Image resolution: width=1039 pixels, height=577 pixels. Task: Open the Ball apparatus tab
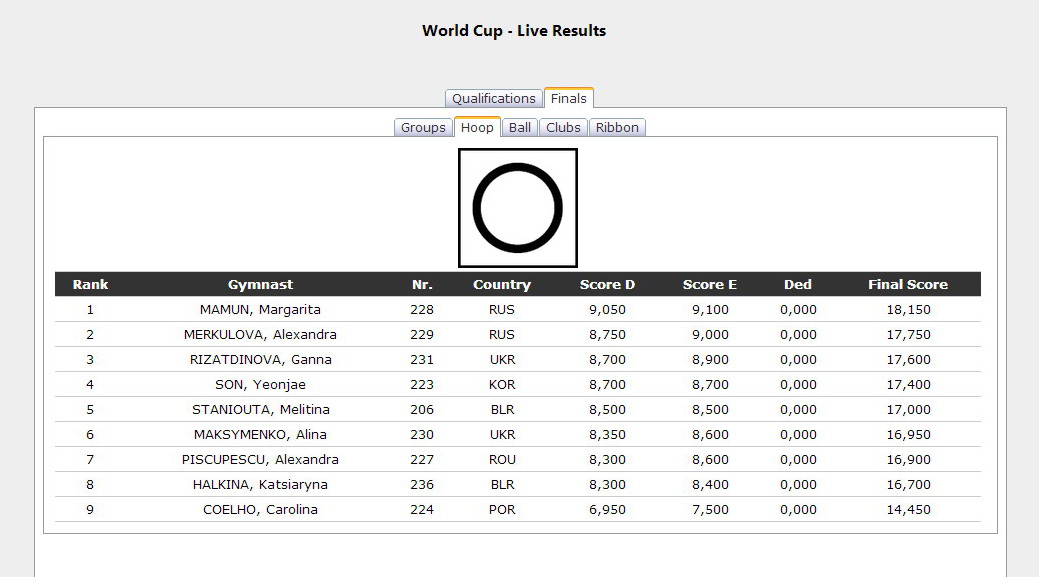pos(520,127)
